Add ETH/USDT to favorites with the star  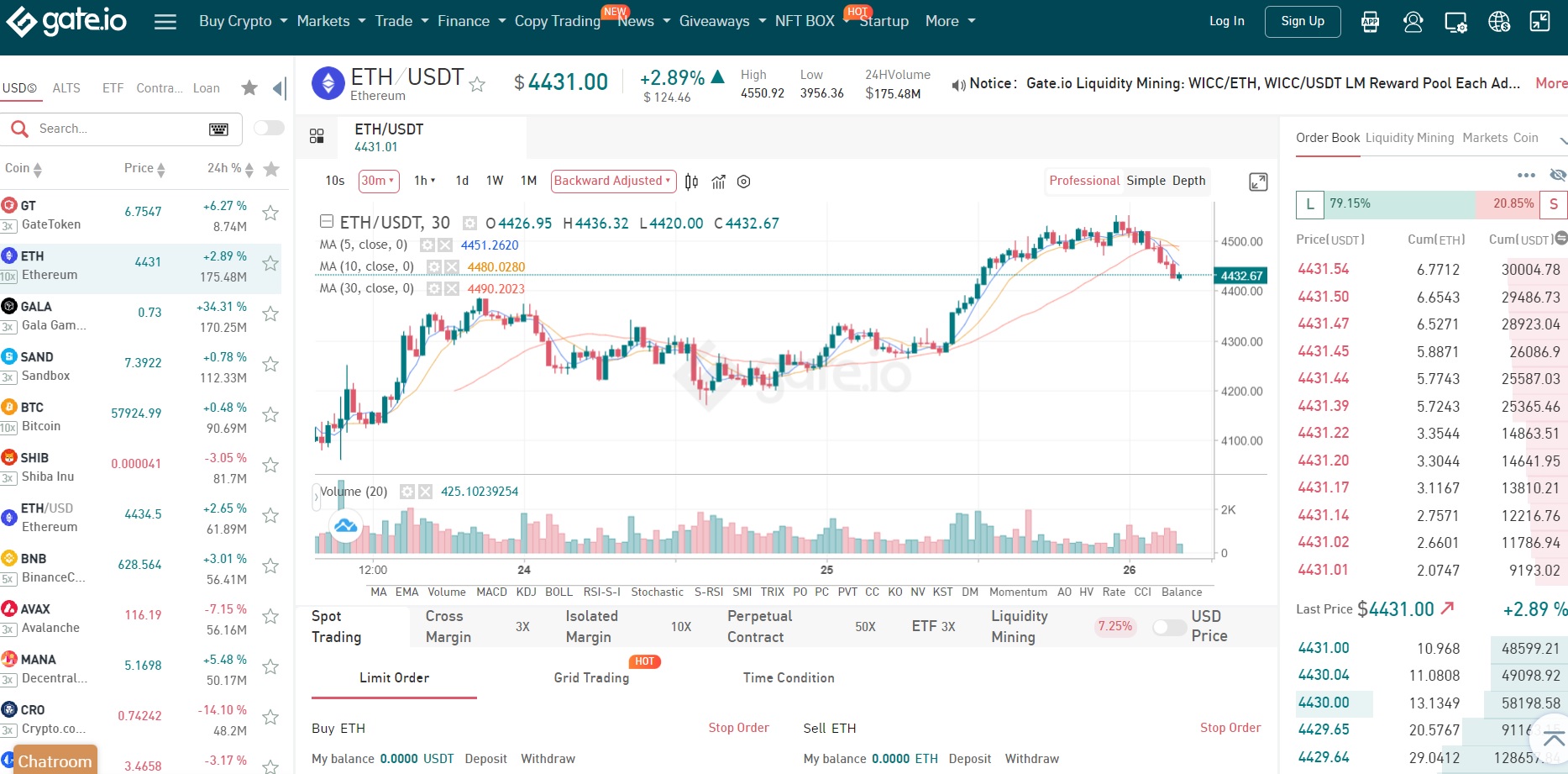pyautogui.click(x=477, y=84)
